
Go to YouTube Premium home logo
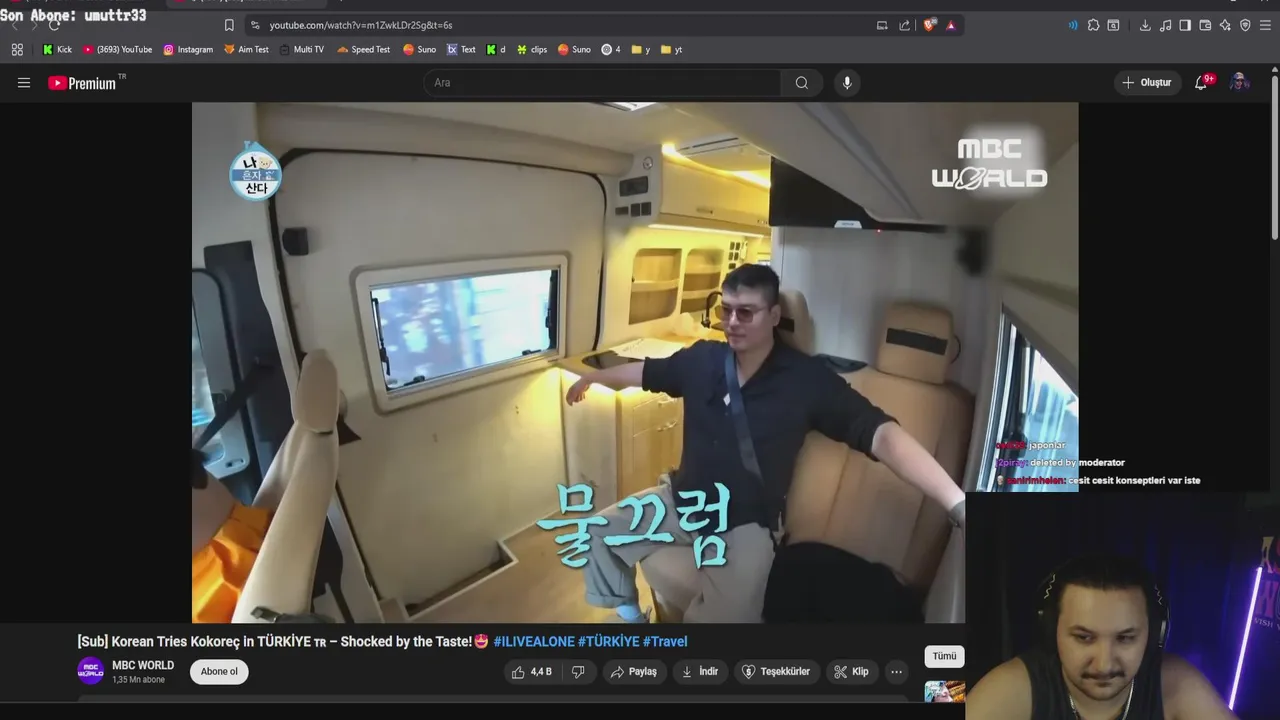[x=83, y=83]
